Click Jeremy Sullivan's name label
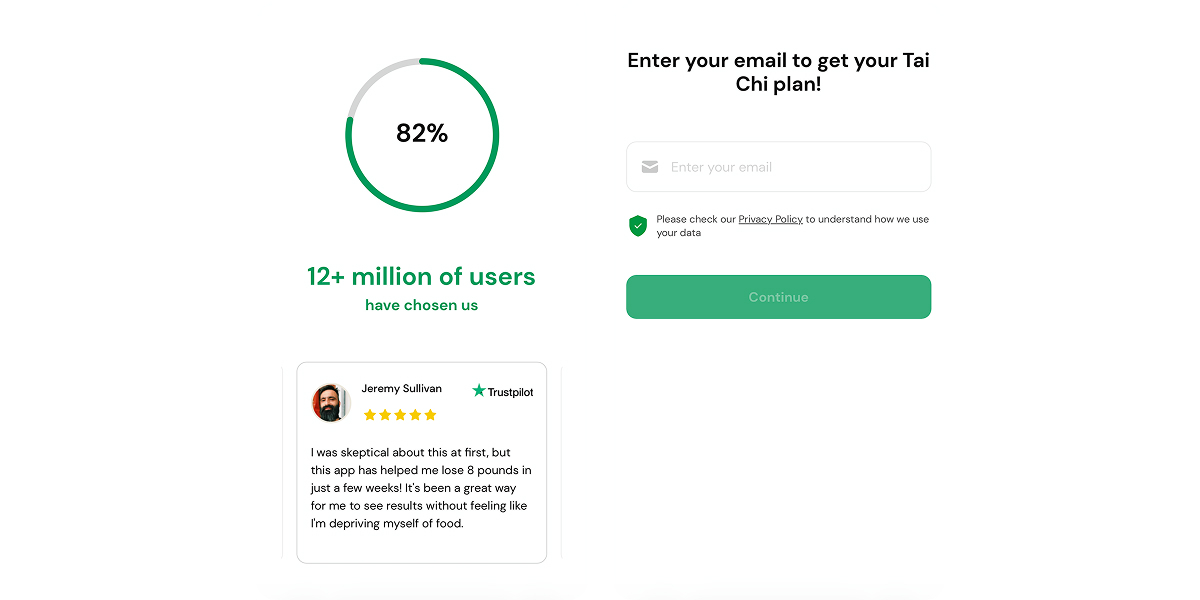This screenshot has height=600, width=1200. [402, 388]
